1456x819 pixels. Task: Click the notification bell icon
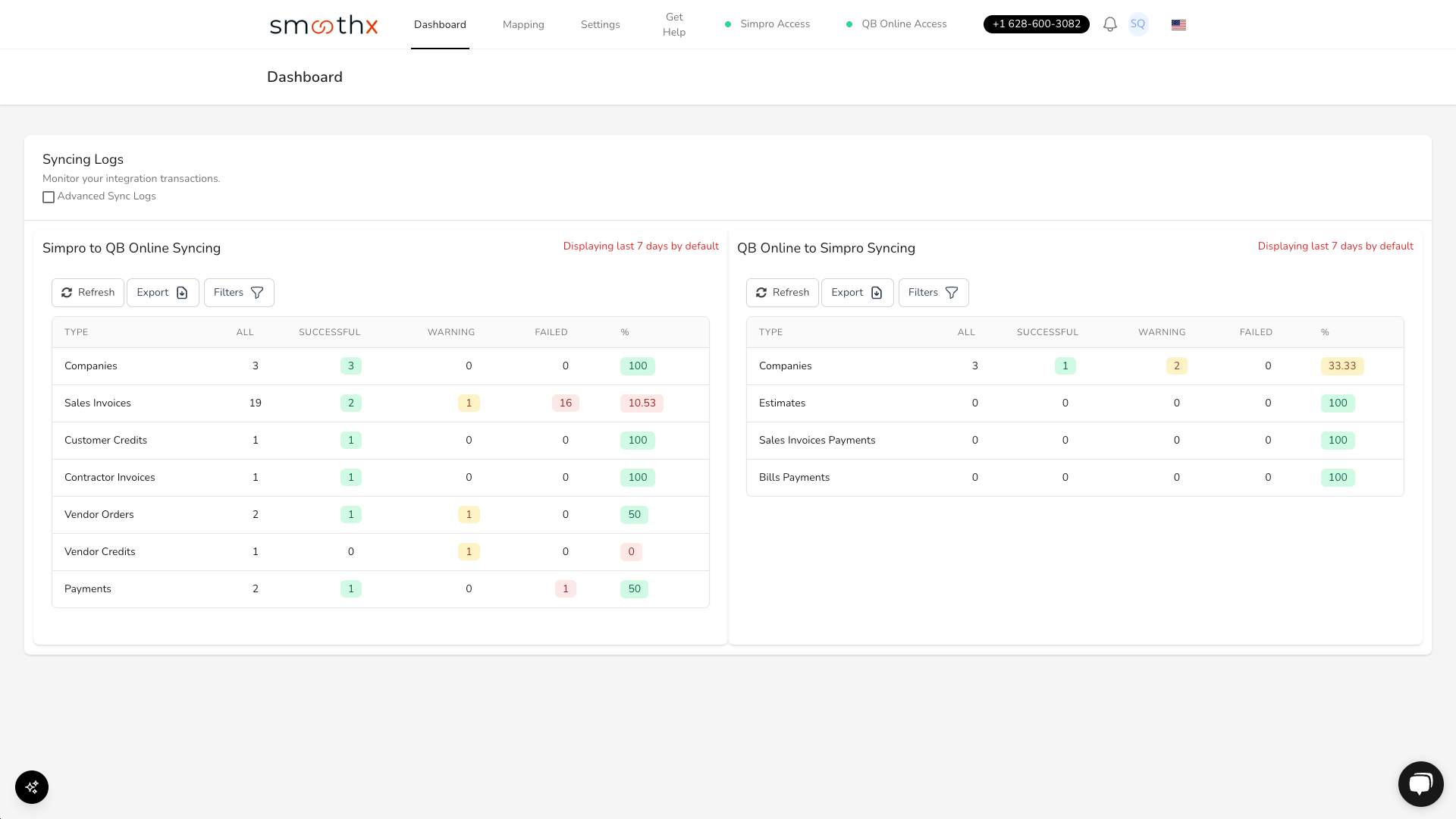tap(1109, 24)
